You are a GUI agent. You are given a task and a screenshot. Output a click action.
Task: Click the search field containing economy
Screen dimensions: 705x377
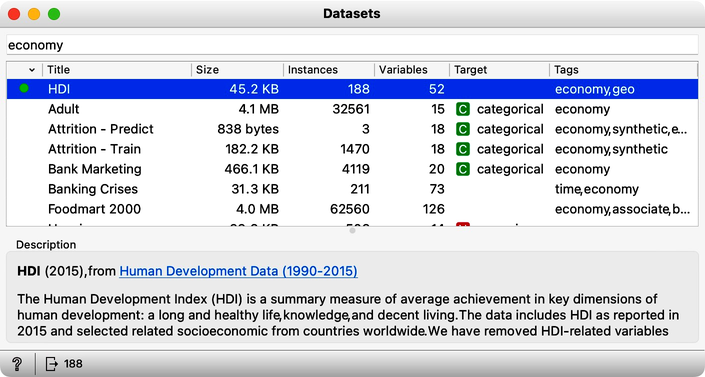(352, 45)
